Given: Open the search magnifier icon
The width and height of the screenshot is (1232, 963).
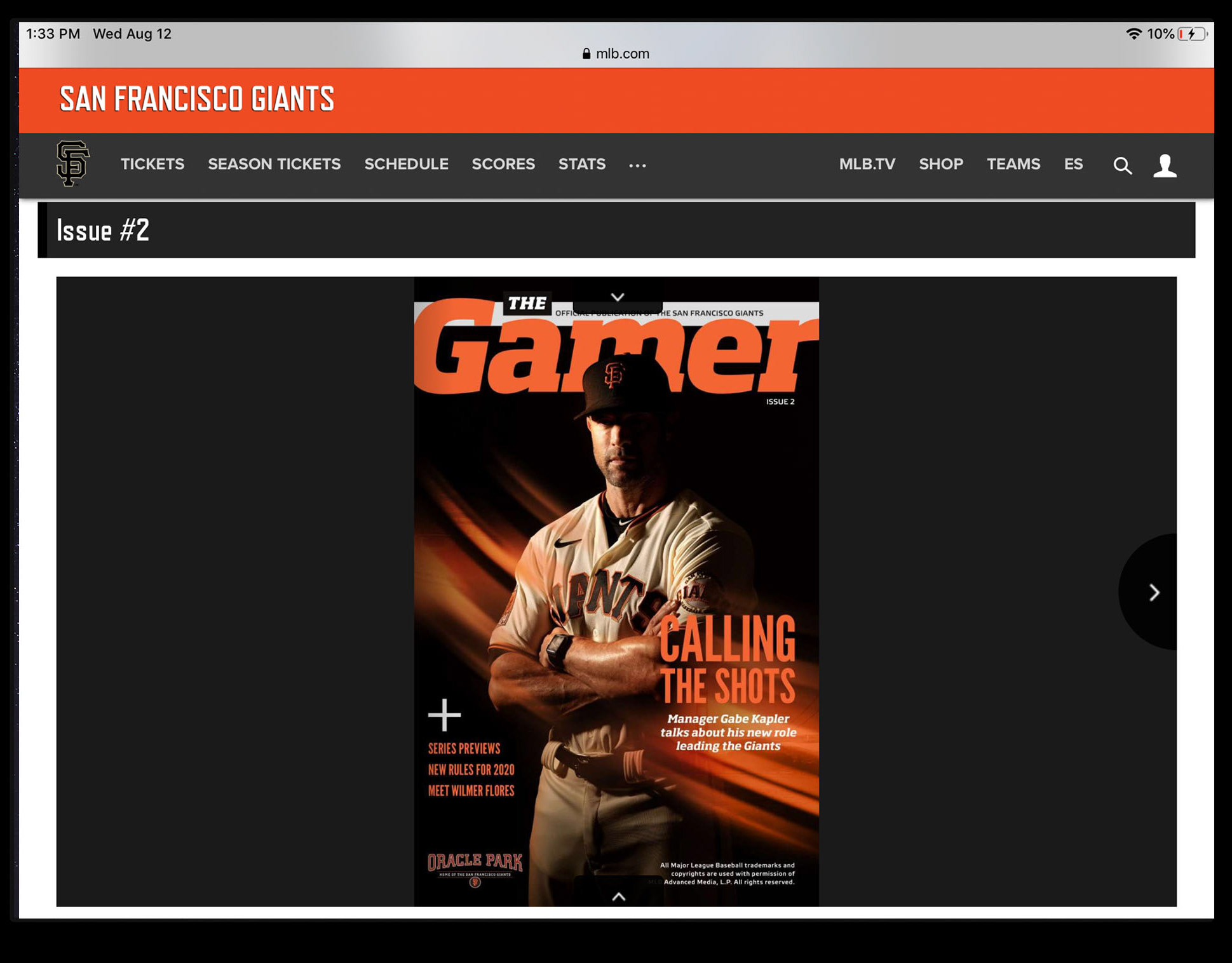Looking at the screenshot, I should (x=1122, y=166).
